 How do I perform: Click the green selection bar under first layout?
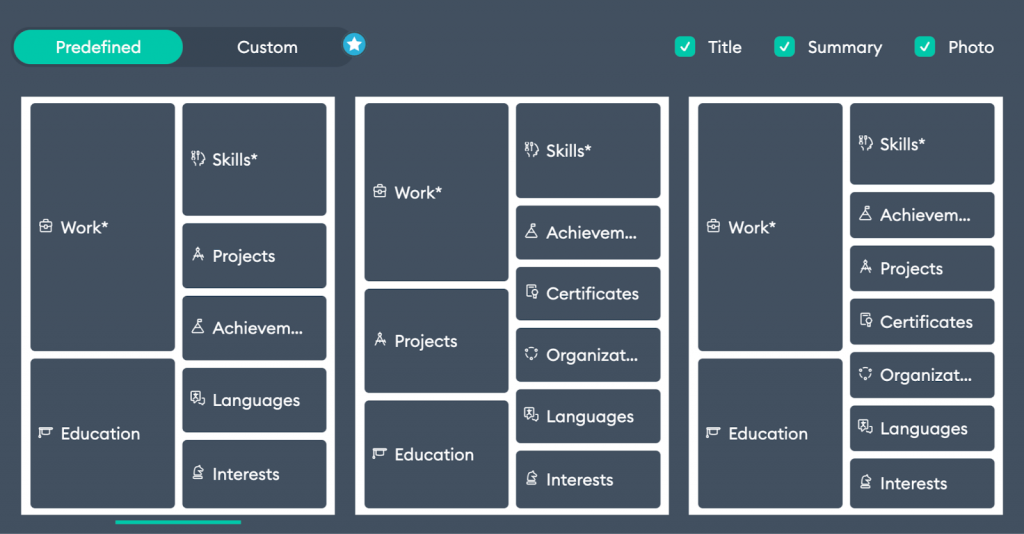178,522
